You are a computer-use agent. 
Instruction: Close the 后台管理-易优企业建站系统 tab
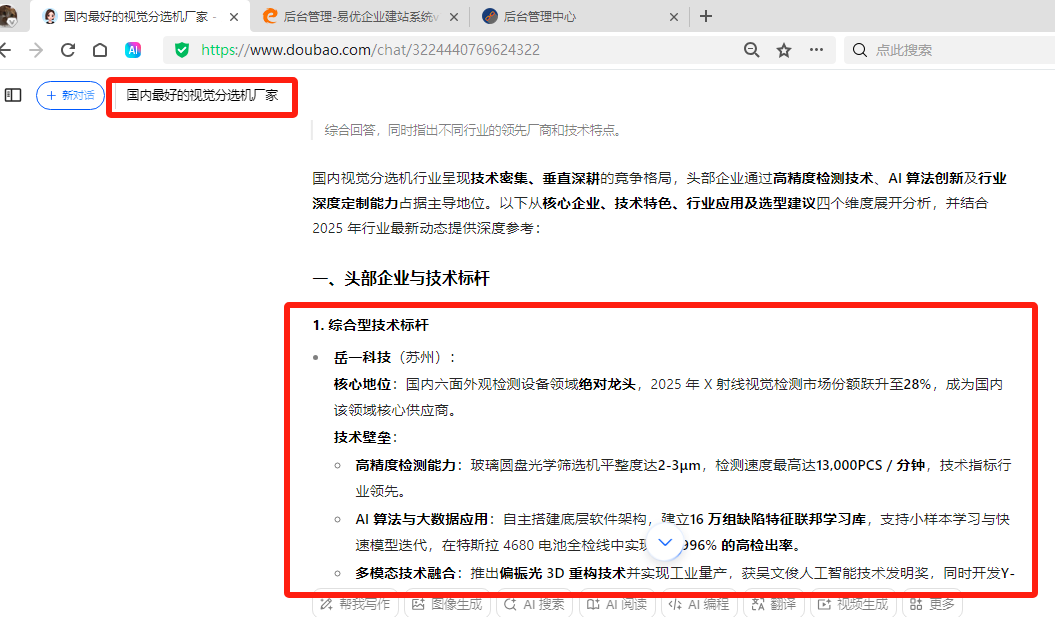point(454,17)
